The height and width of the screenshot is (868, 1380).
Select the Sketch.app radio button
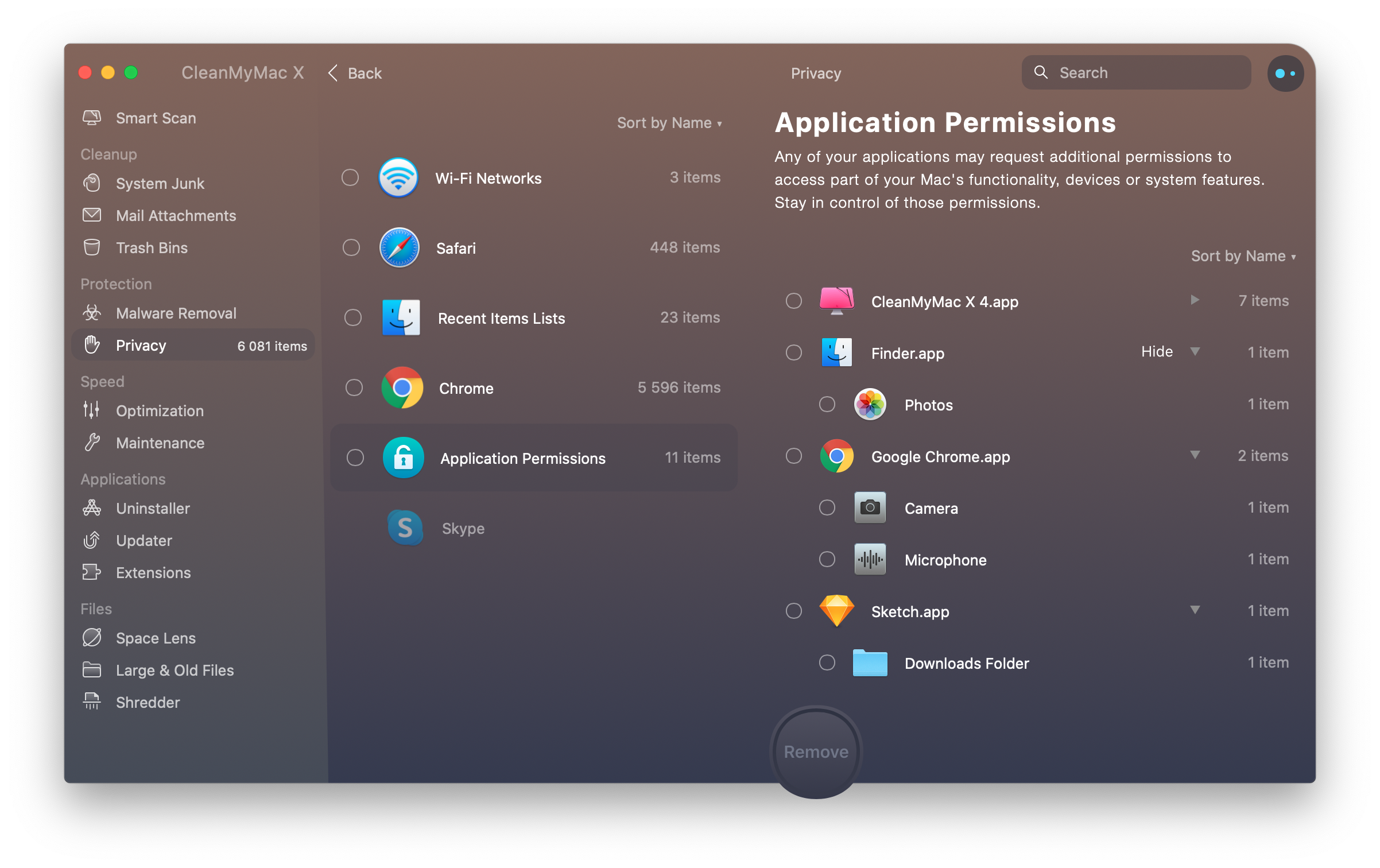tap(794, 611)
